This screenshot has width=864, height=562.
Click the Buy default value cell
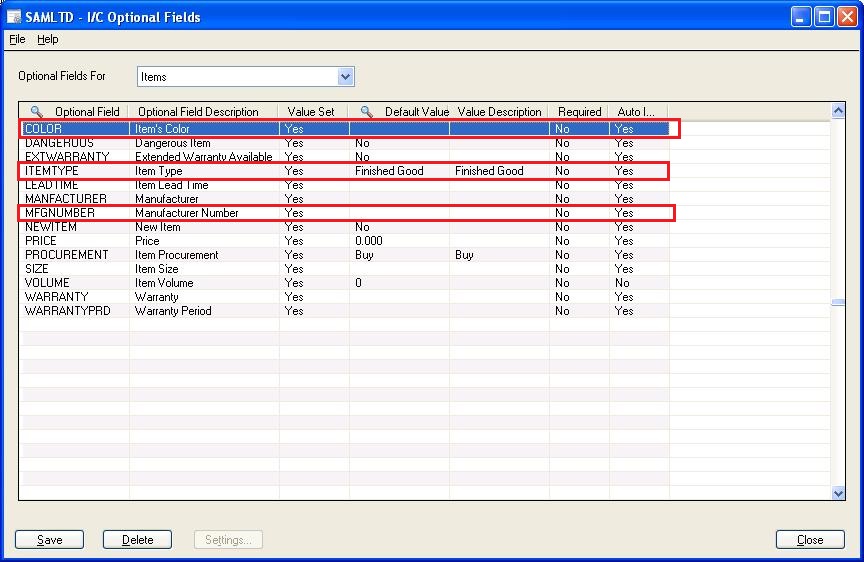click(x=399, y=255)
